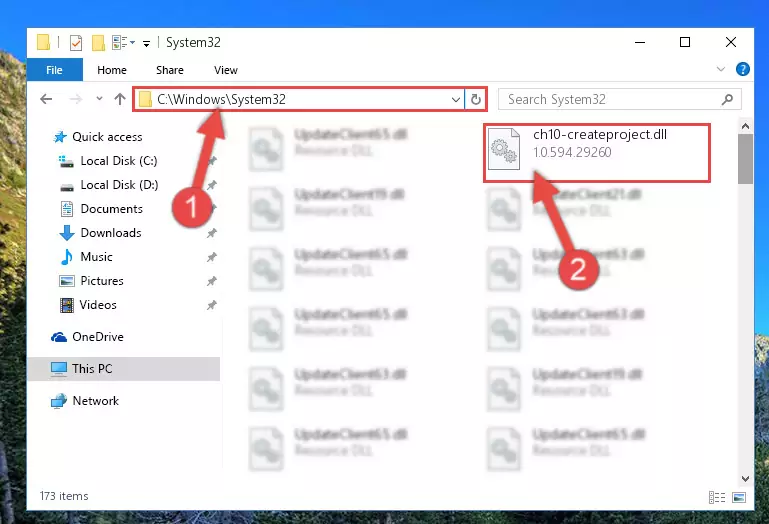The height and width of the screenshot is (524, 769).
Task: Click the Music note icon
Action: click(x=67, y=257)
